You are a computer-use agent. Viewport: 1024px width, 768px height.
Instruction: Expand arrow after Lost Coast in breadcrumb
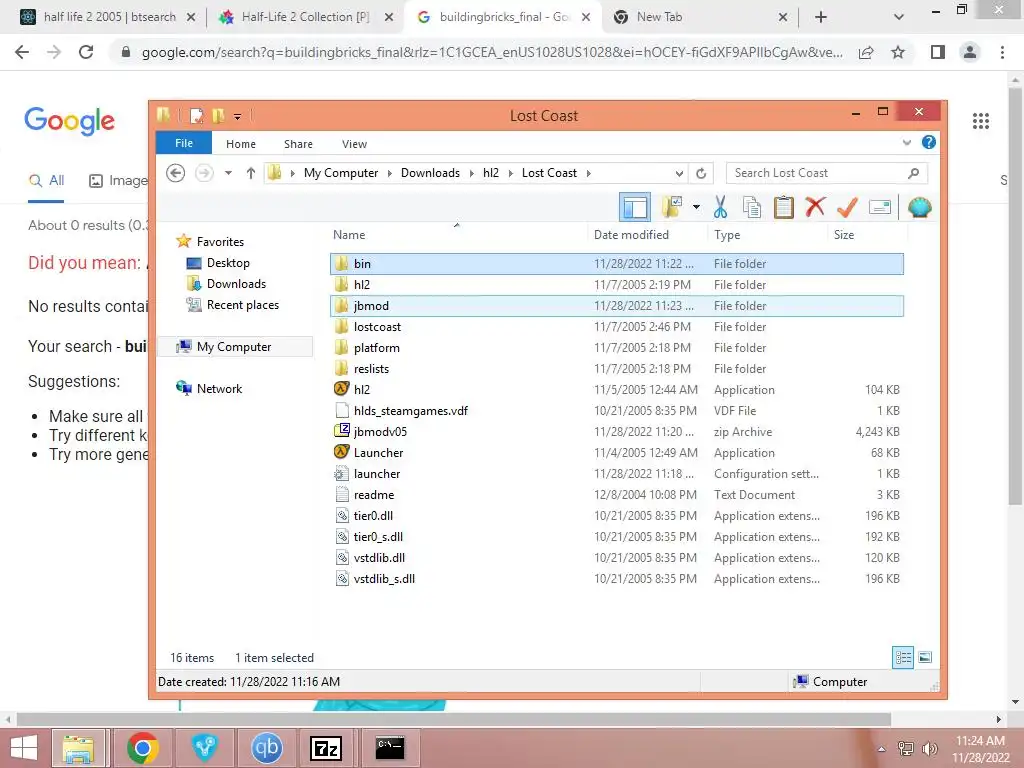tap(588, 173)
